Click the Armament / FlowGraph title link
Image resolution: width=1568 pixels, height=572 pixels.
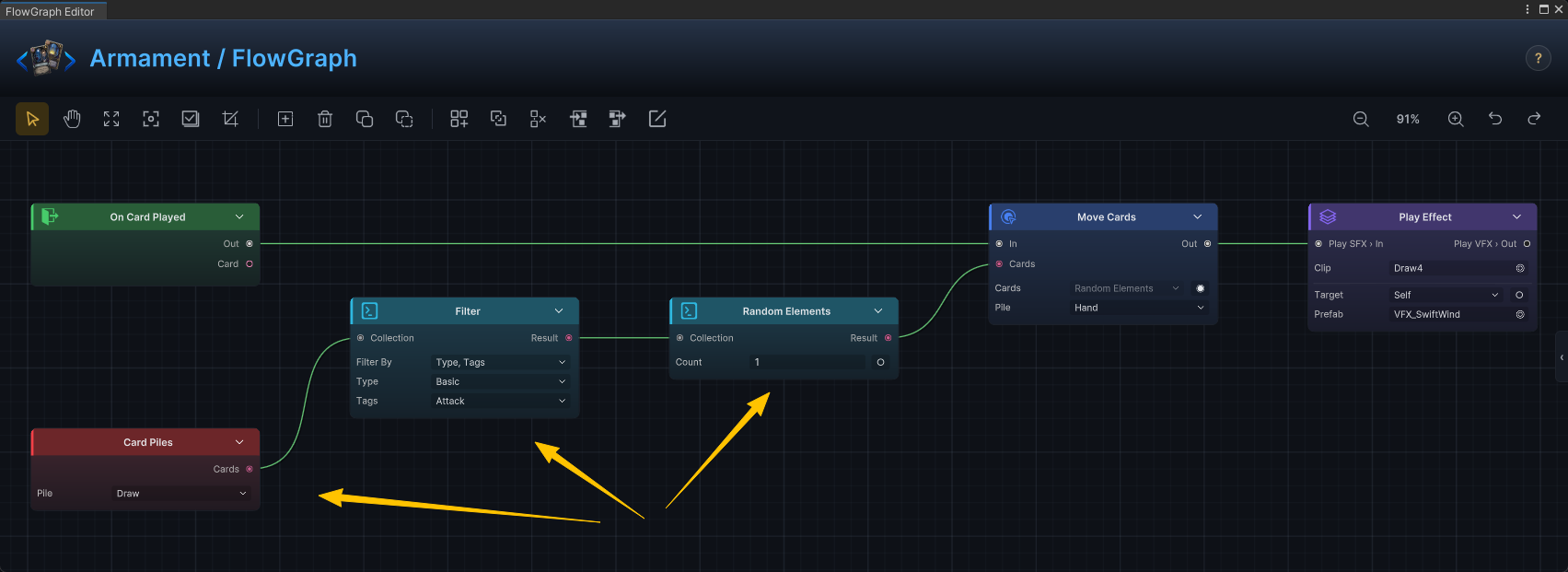coord(224,58)
